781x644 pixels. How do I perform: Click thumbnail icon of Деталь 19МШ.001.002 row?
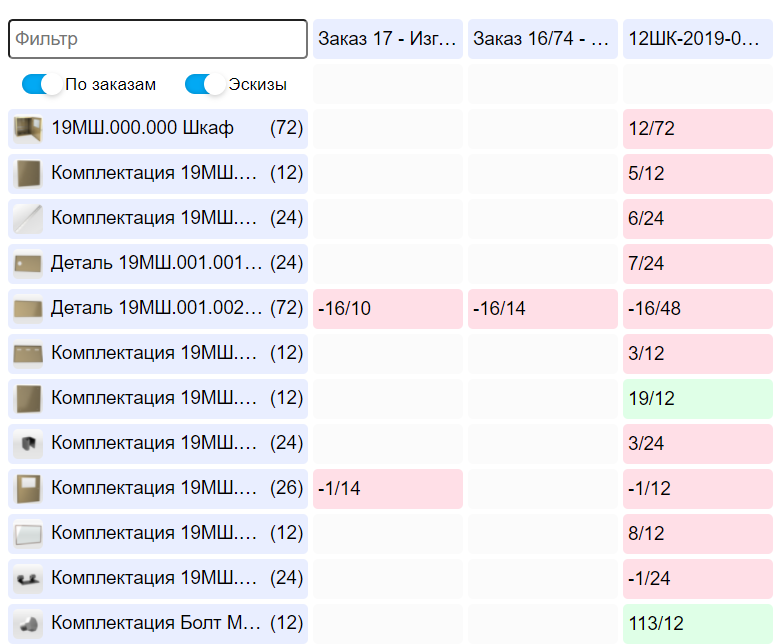pos(27,309)
